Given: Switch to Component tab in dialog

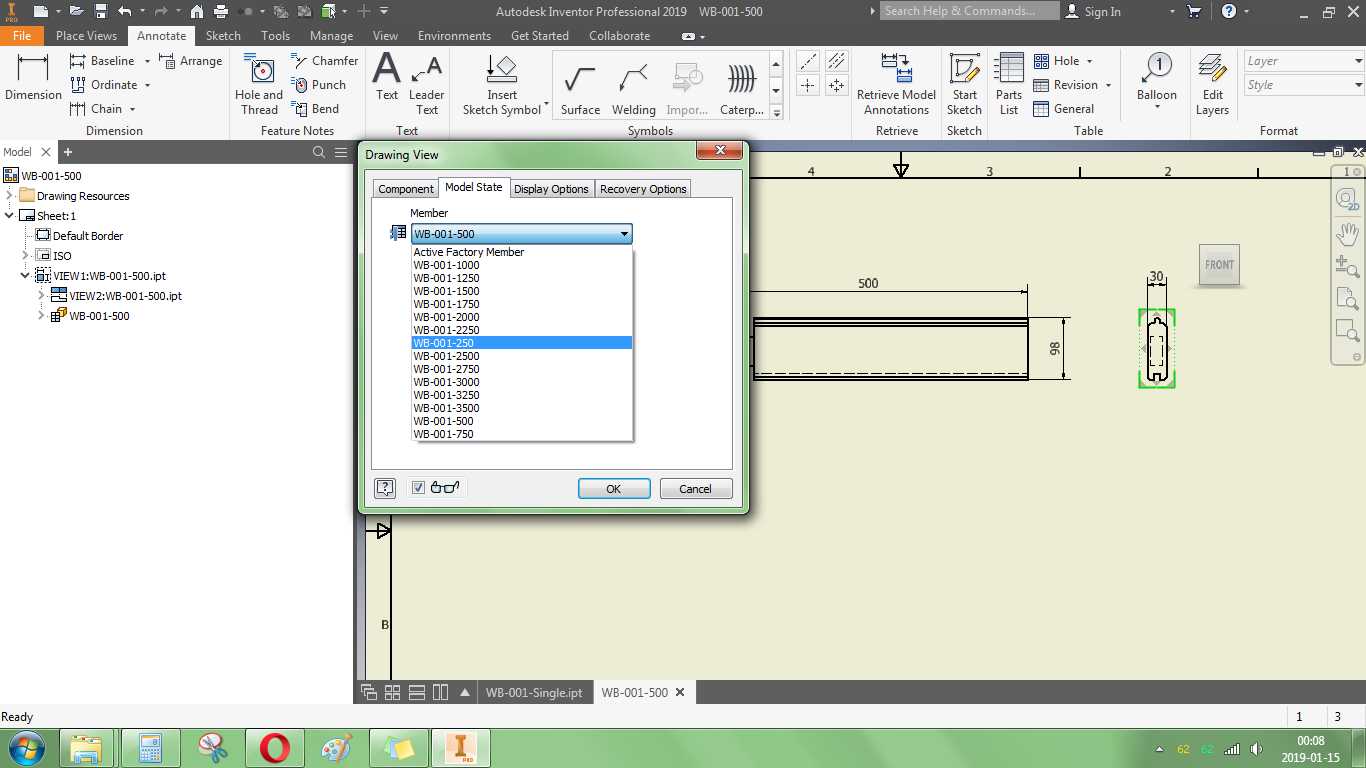Looking at the screenshot, I should point(406,189).
